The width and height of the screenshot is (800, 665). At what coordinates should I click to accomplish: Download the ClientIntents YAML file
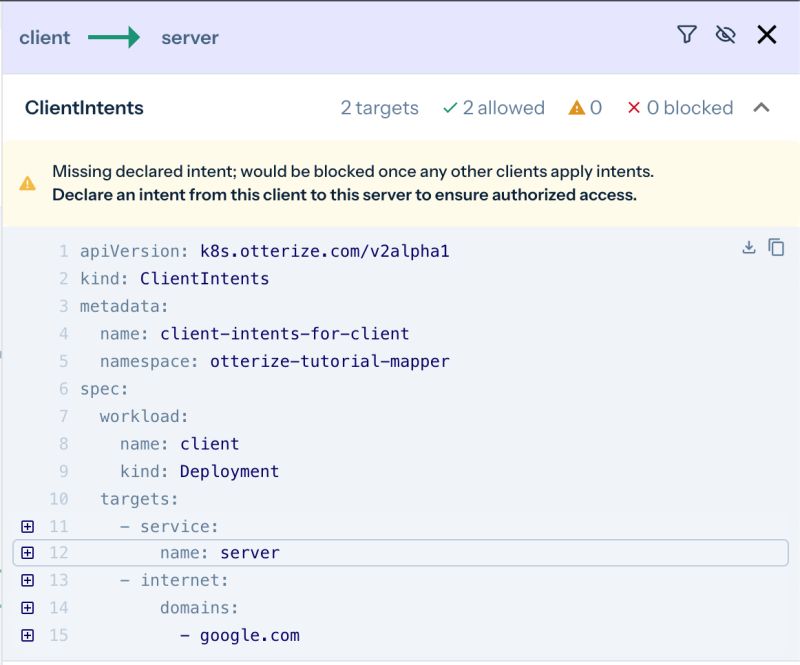click(x=748, y=247)
